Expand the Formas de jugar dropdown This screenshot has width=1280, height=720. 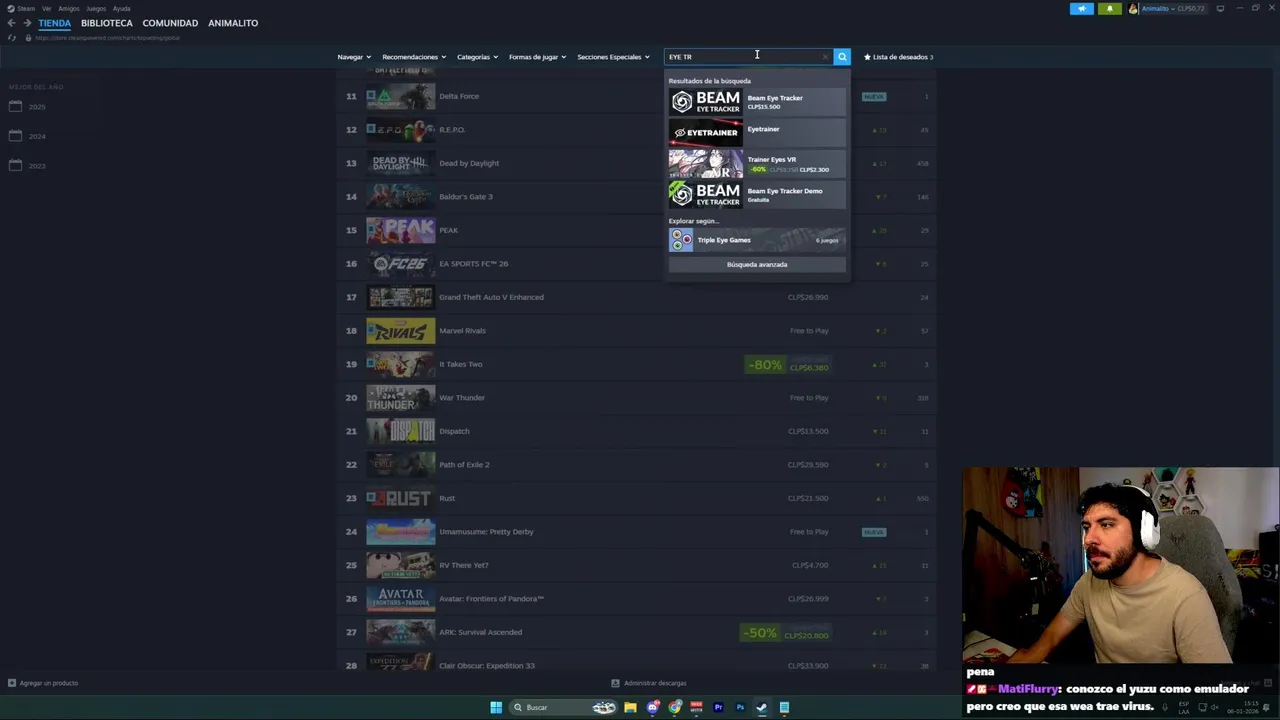click(x=537, y=57)
